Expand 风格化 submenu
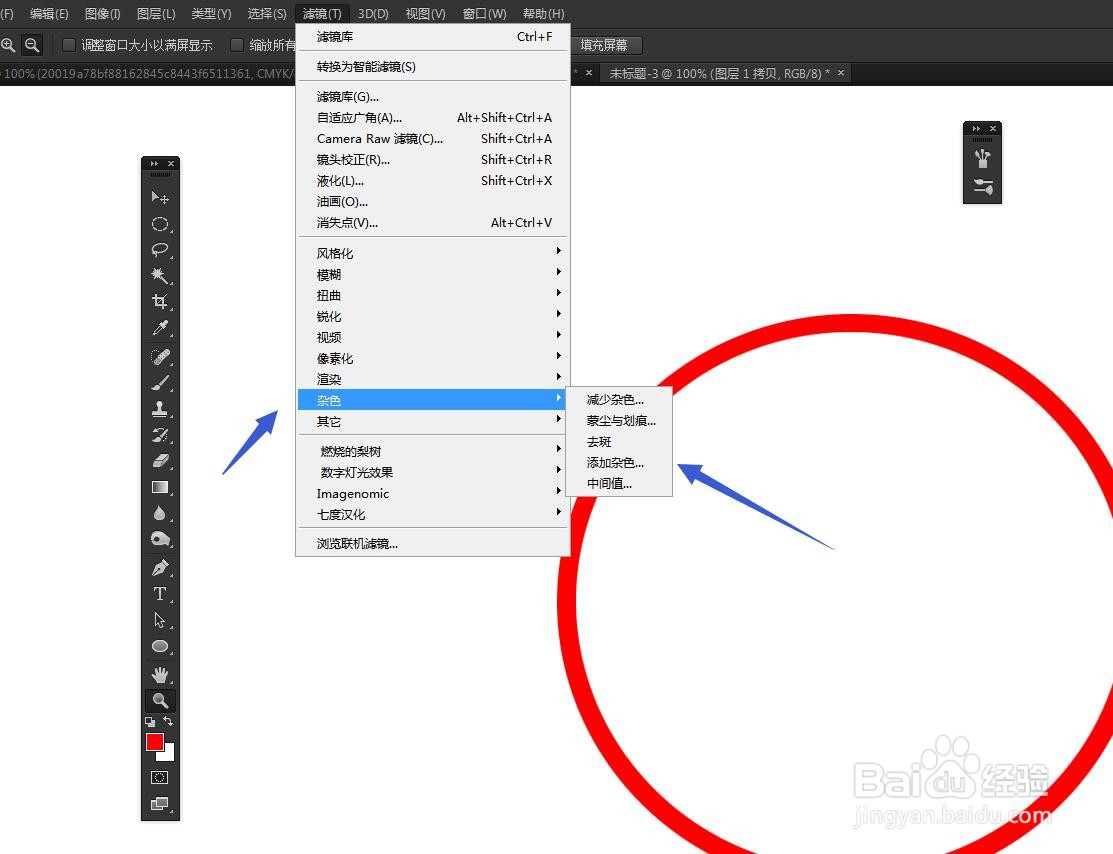 tap(433, 253)
